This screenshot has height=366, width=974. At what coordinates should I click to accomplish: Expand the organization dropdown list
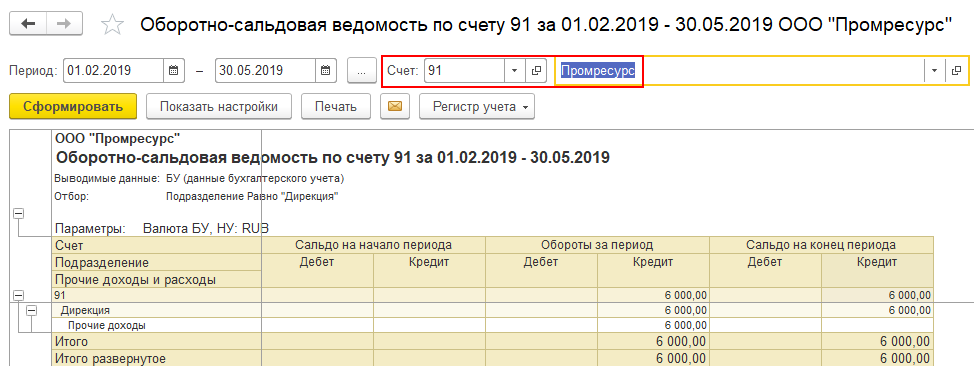[935, 71]
